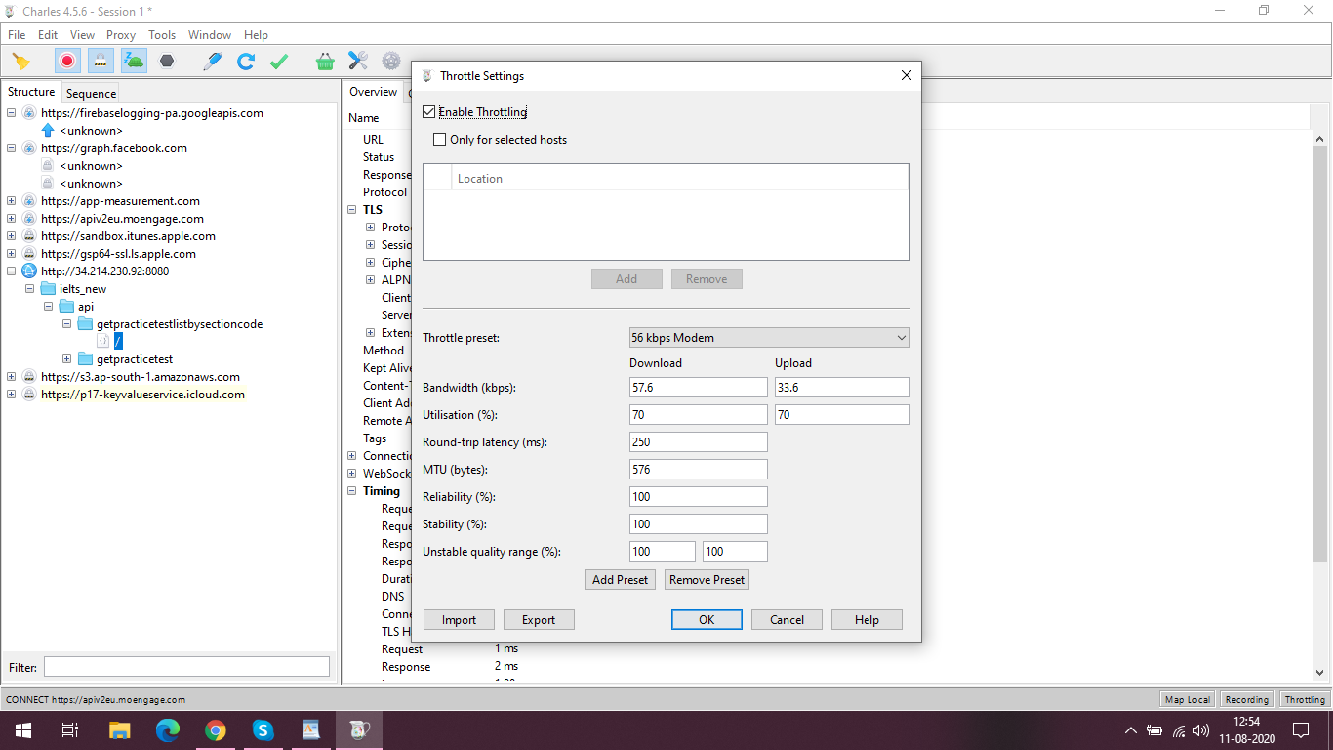
Task: Toggle the turtle Throttling icon in toolbar
Action: tap(134, 61)
